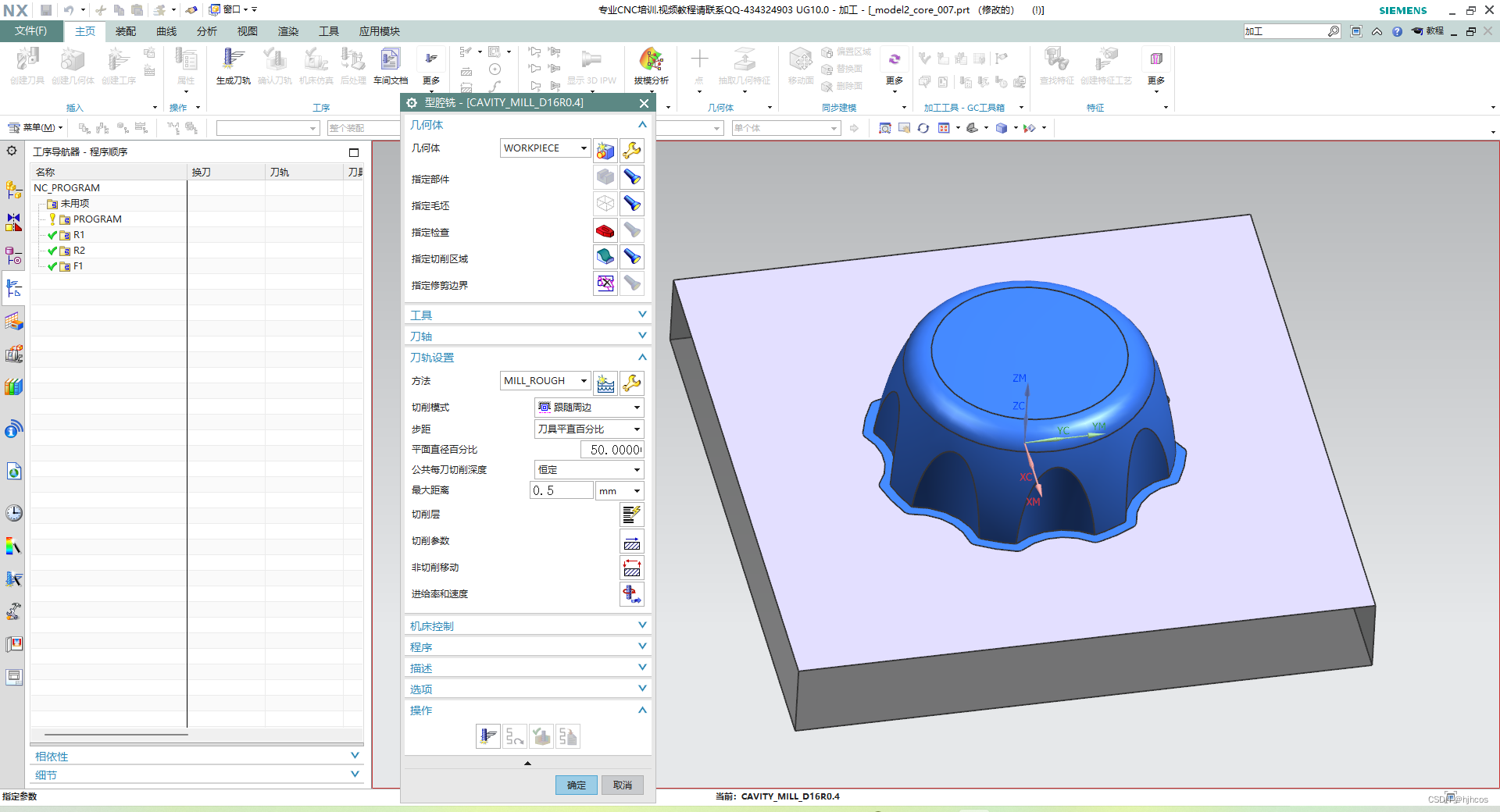Click the new geometry icon beside WORKPIECE
Screen dimensions: 1500x812
coord(605,150)
